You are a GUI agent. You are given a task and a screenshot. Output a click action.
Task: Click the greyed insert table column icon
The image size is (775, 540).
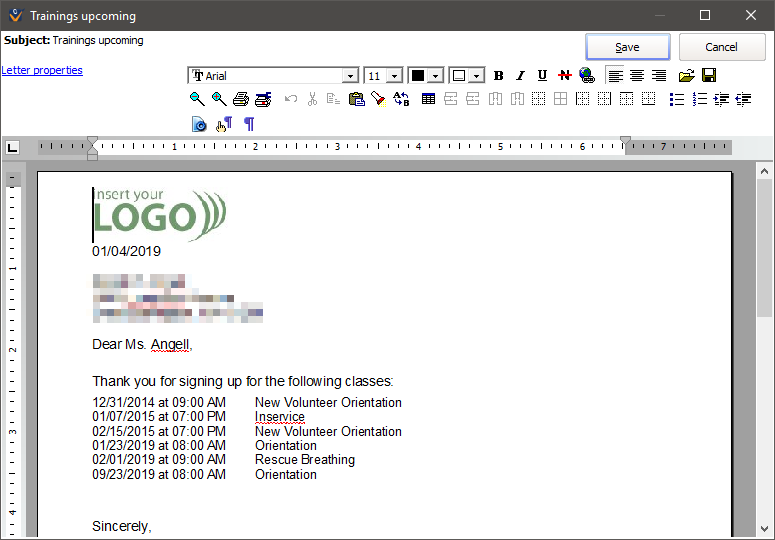click(x=495, y=99)
